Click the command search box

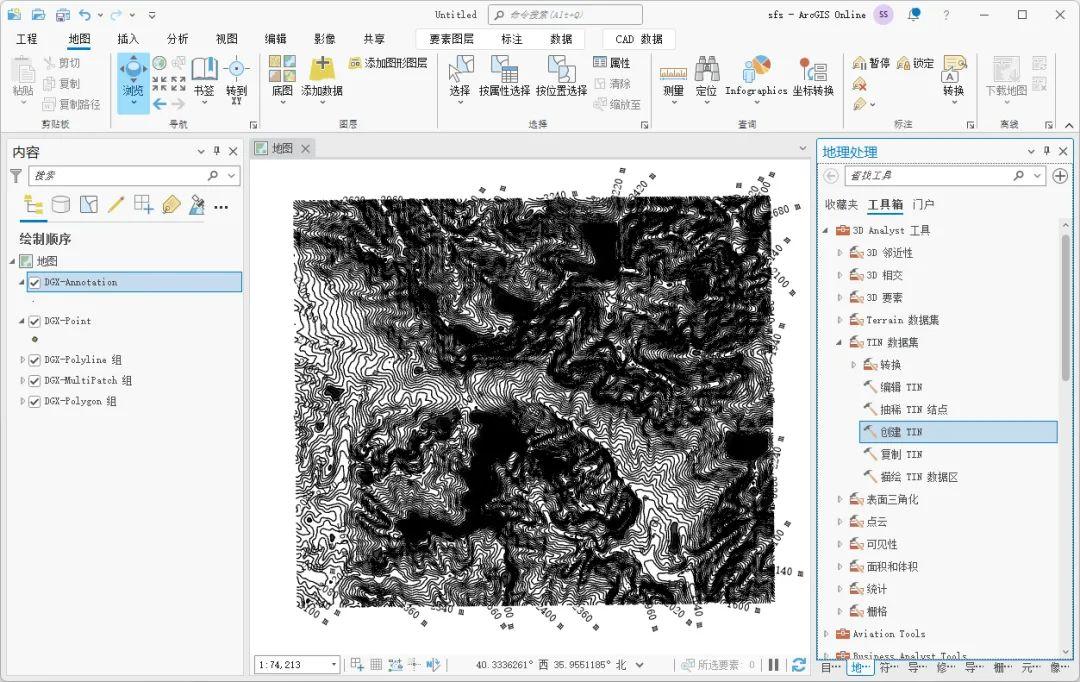565,14
